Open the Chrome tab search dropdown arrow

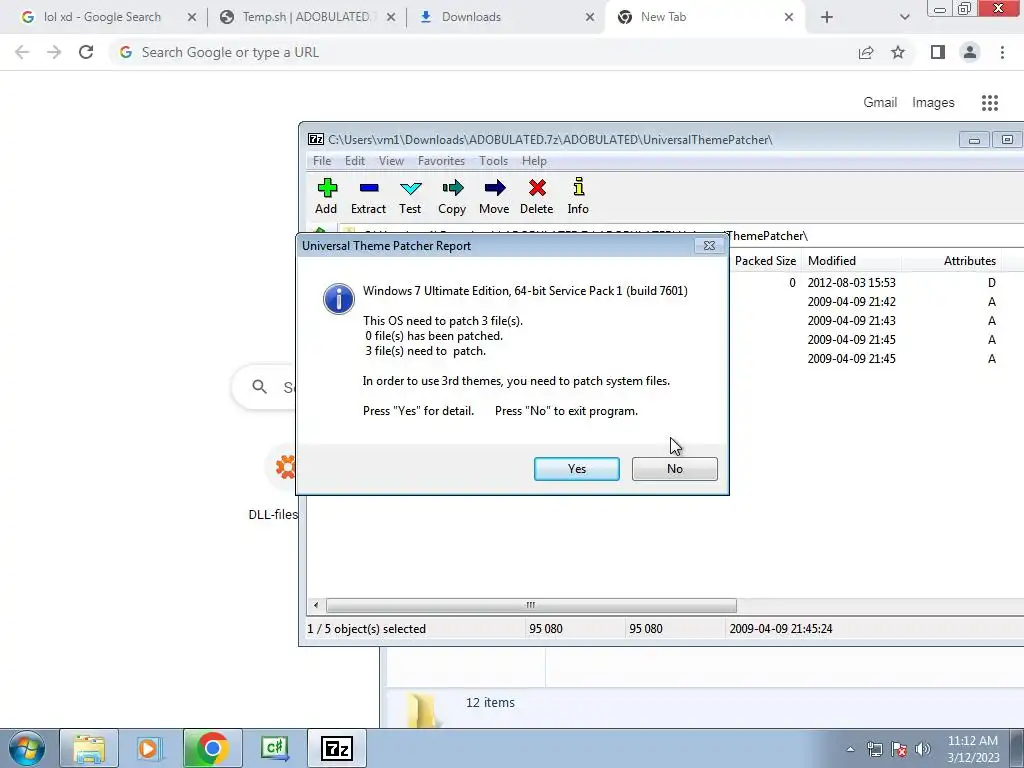904,17
